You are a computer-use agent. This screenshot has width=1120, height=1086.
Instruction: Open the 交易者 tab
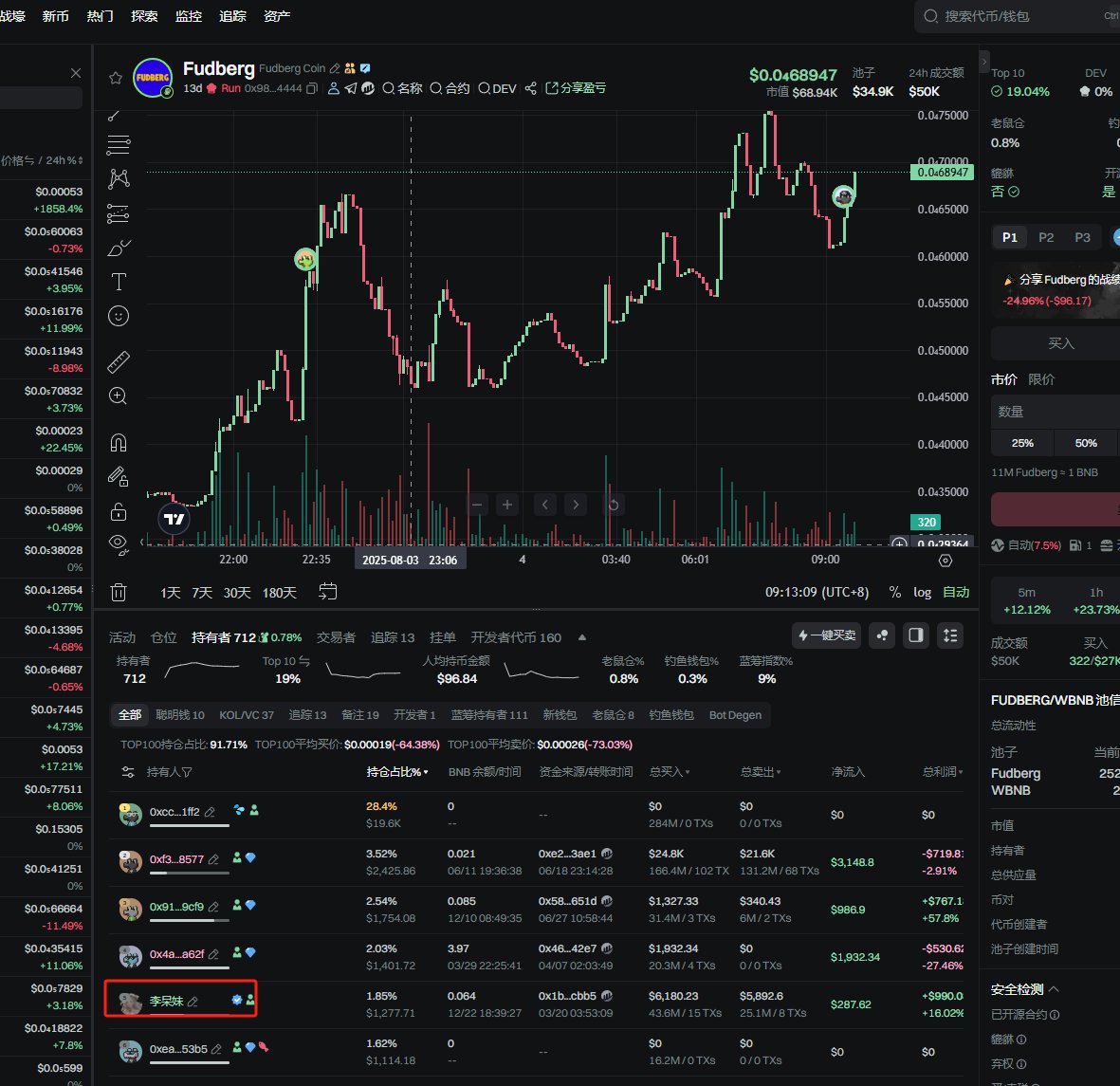336,637
